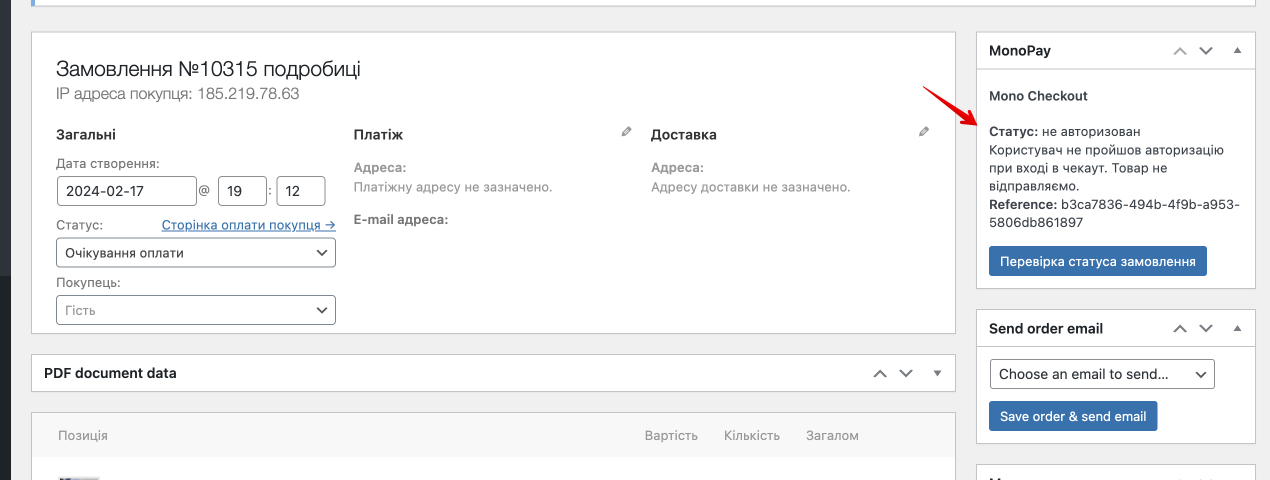
Task: Collapse the Send order email panel
Action: [1237, 328]
